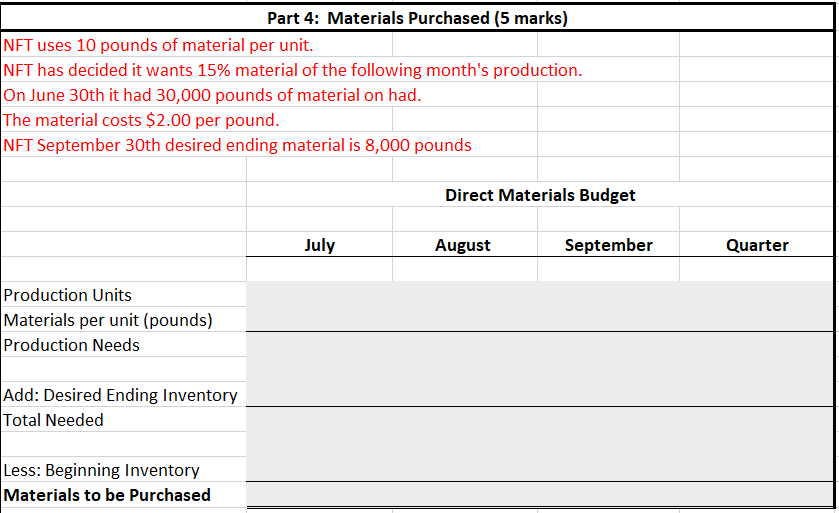Select the 'Materials per unit (pounds)' label

click(108, 320)
